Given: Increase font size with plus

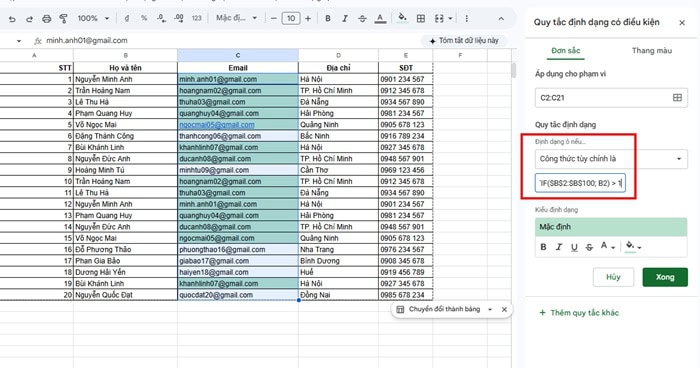Looking at the screenshot, I should (308, 18).
